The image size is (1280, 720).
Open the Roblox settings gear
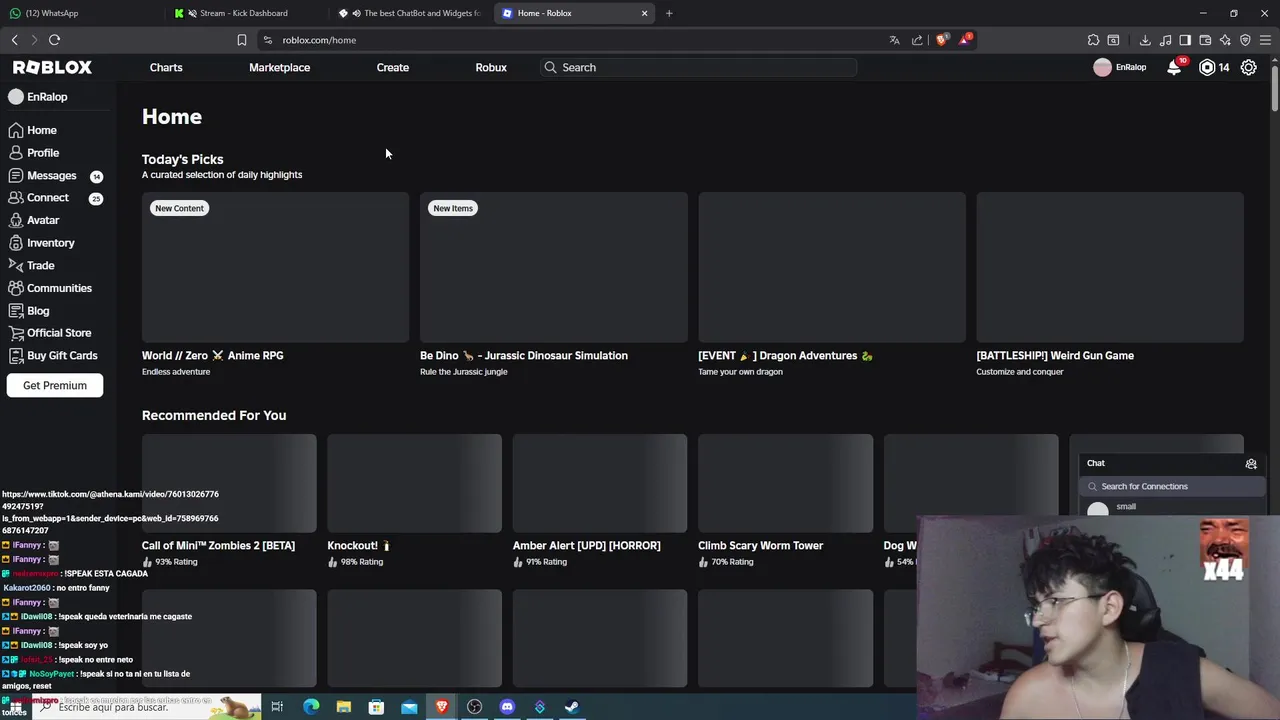click(1249, 67)
